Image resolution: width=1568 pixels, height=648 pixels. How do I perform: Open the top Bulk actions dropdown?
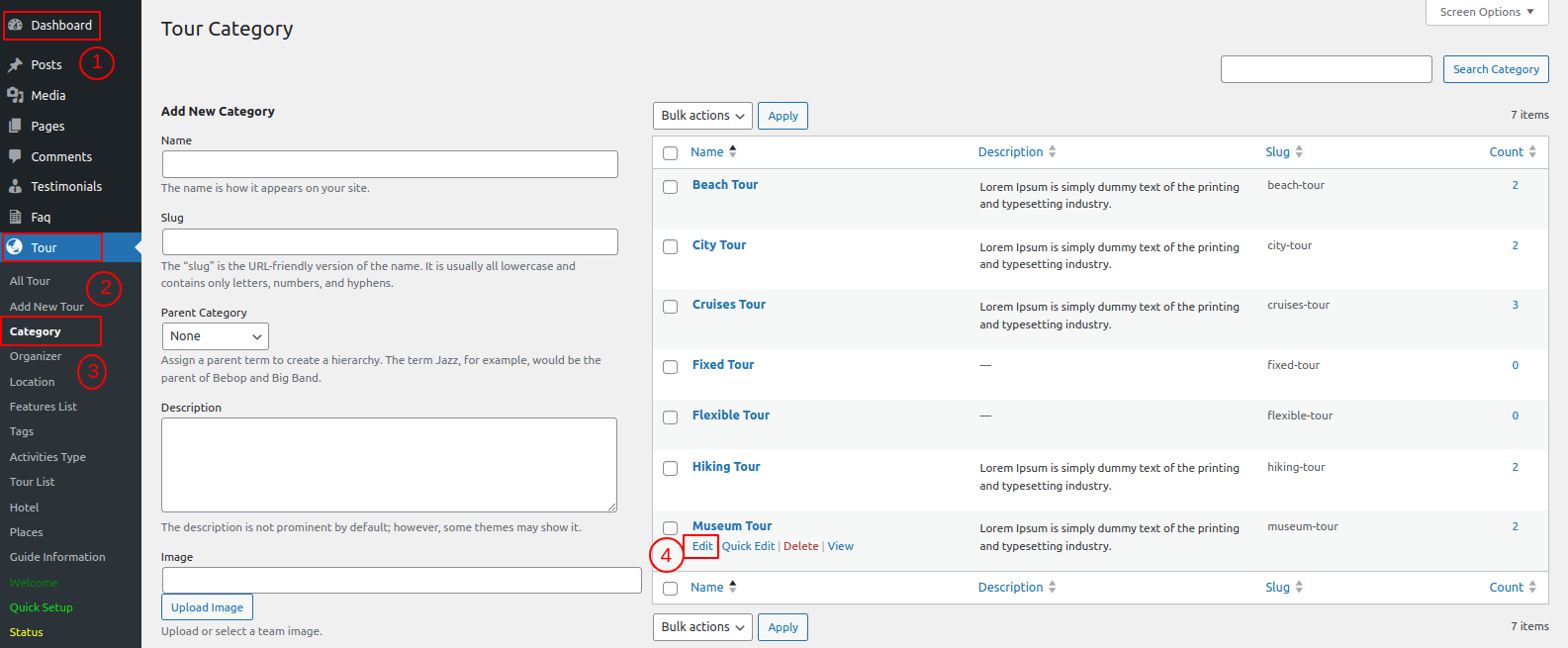click(x=702, y=116)
